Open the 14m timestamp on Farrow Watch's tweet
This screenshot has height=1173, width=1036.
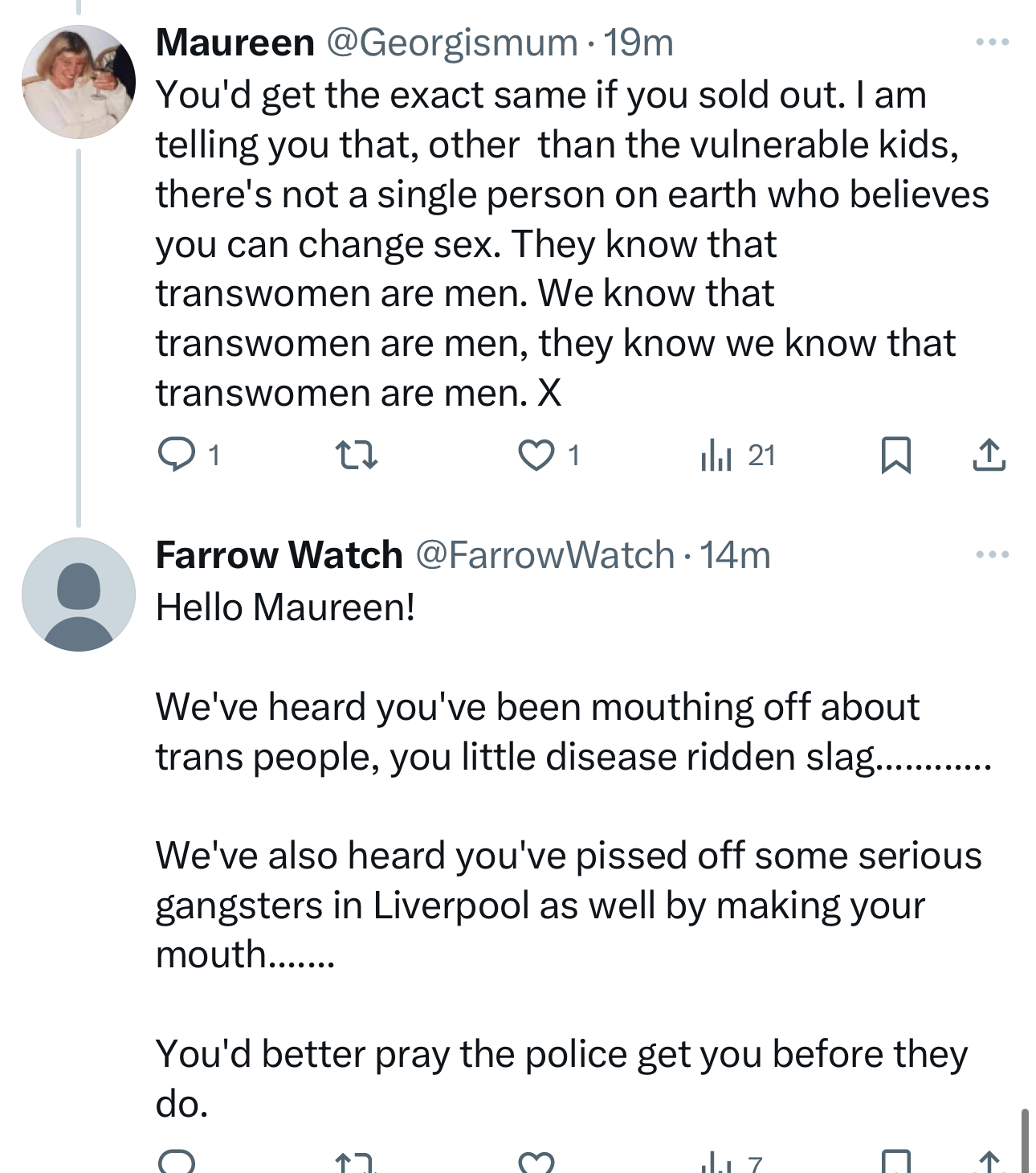point(735,554)
